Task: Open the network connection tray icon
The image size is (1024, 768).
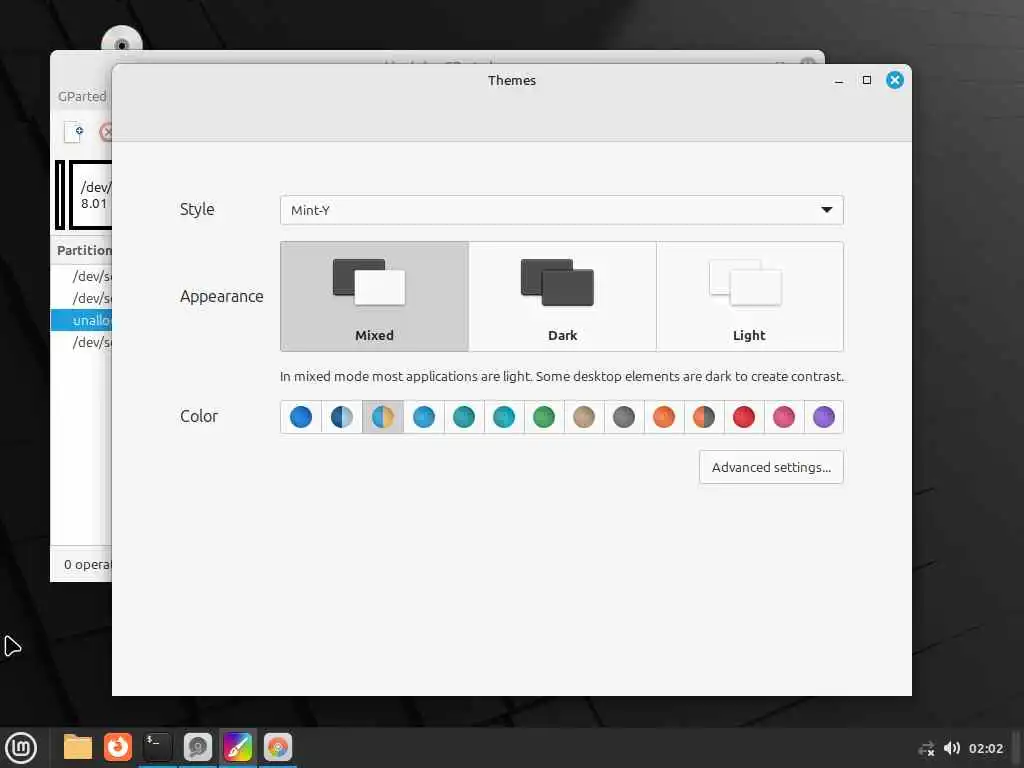Action: coord(926,748)
